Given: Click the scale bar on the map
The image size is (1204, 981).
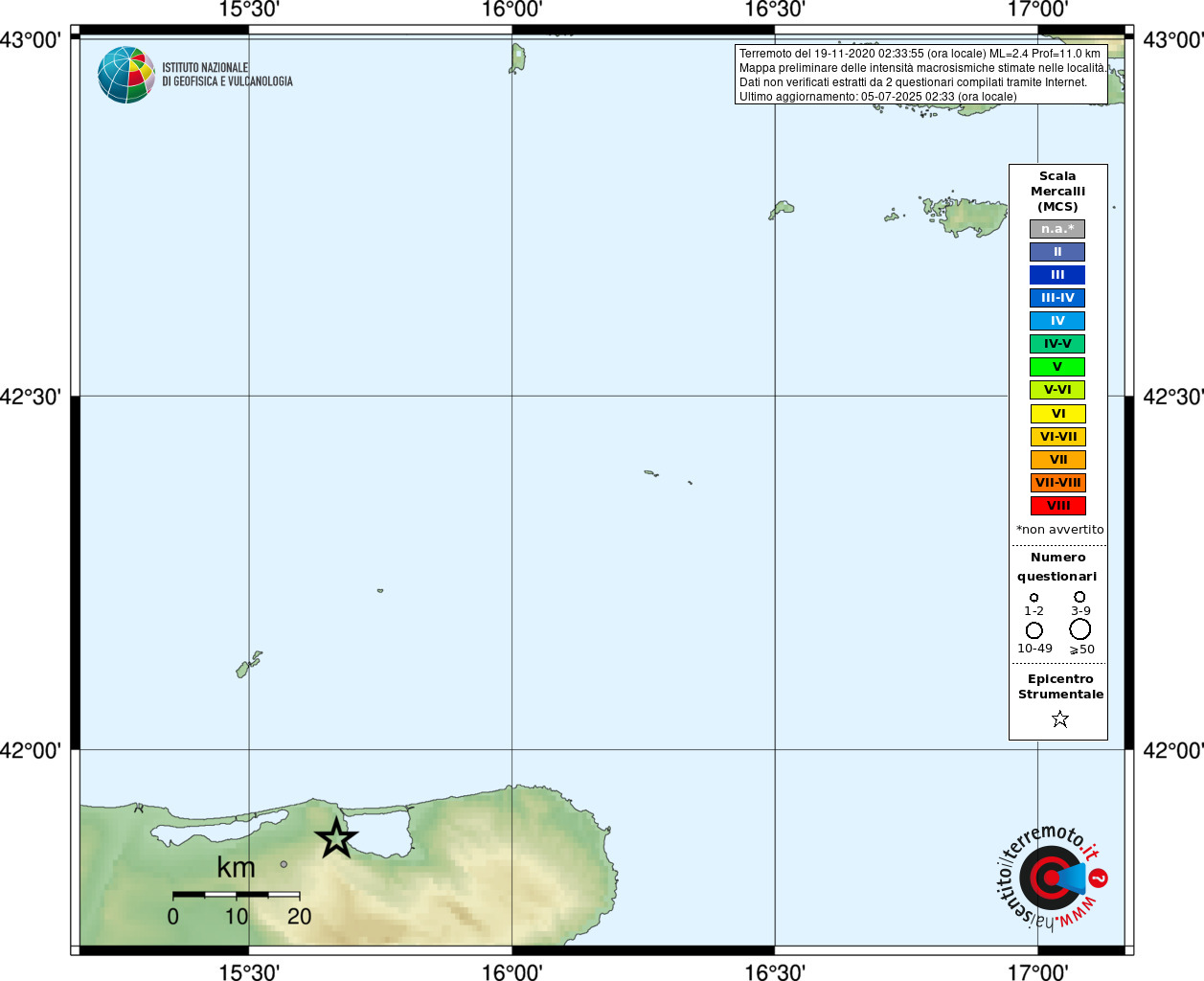Looking at the screenshot, I should (236, 894).
